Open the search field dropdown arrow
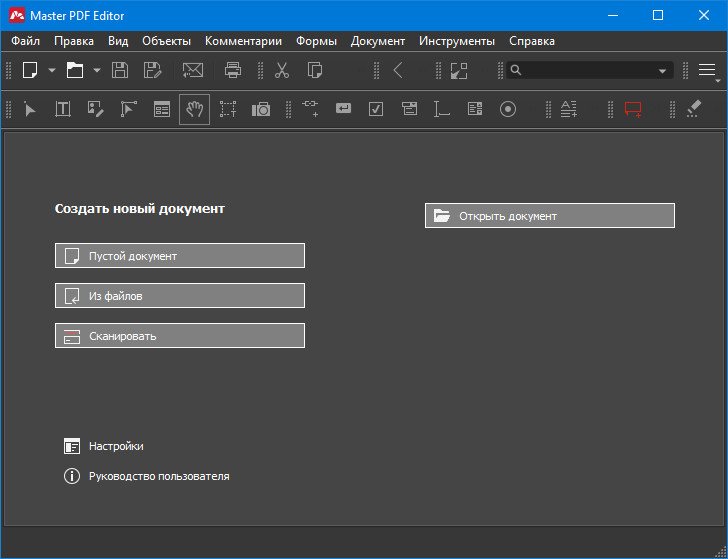This screenshot has width=728, height=559. pyautogui.click(x=663, y=71)
